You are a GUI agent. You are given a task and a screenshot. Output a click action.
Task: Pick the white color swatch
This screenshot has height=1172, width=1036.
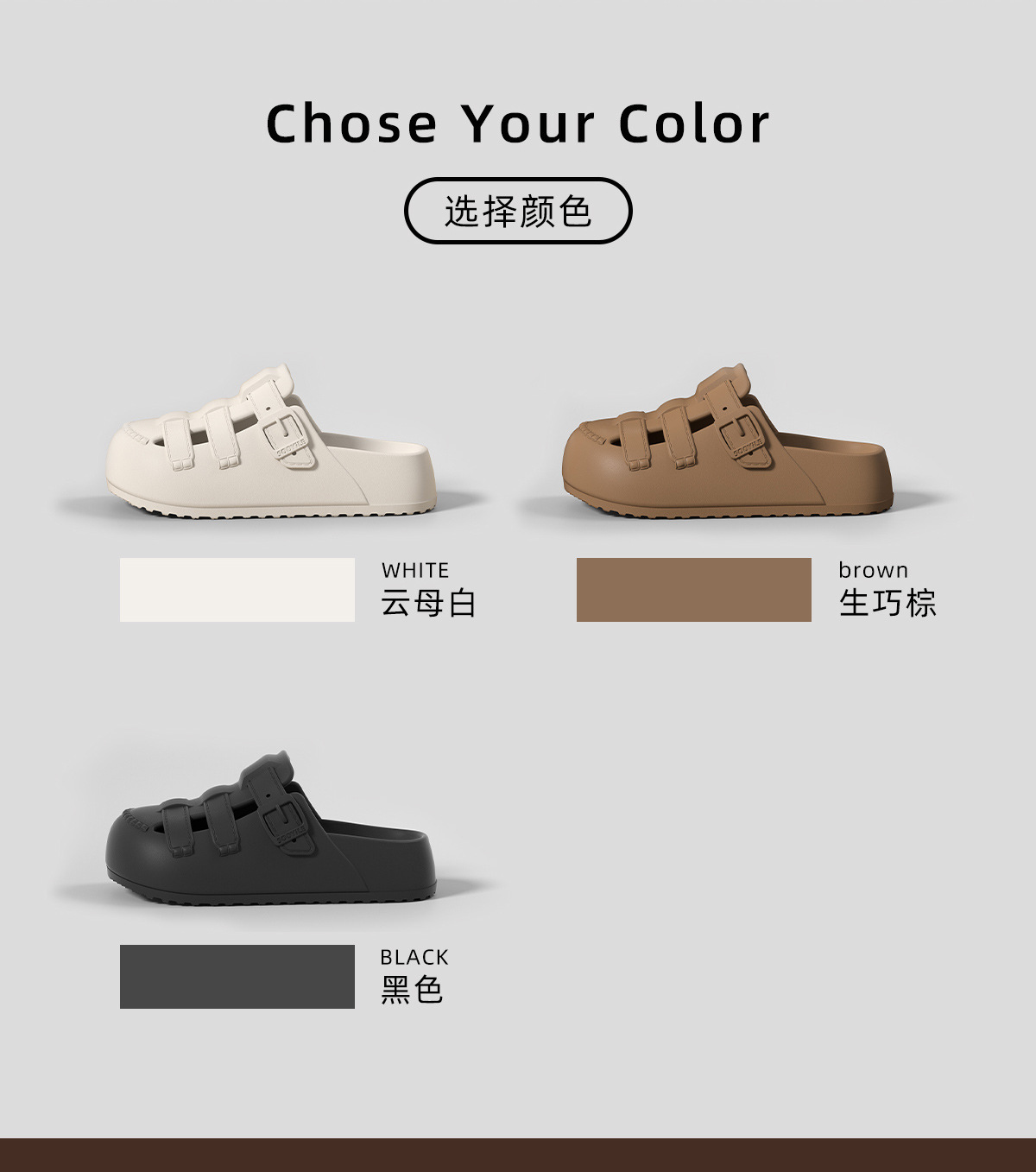pos(237,590)
